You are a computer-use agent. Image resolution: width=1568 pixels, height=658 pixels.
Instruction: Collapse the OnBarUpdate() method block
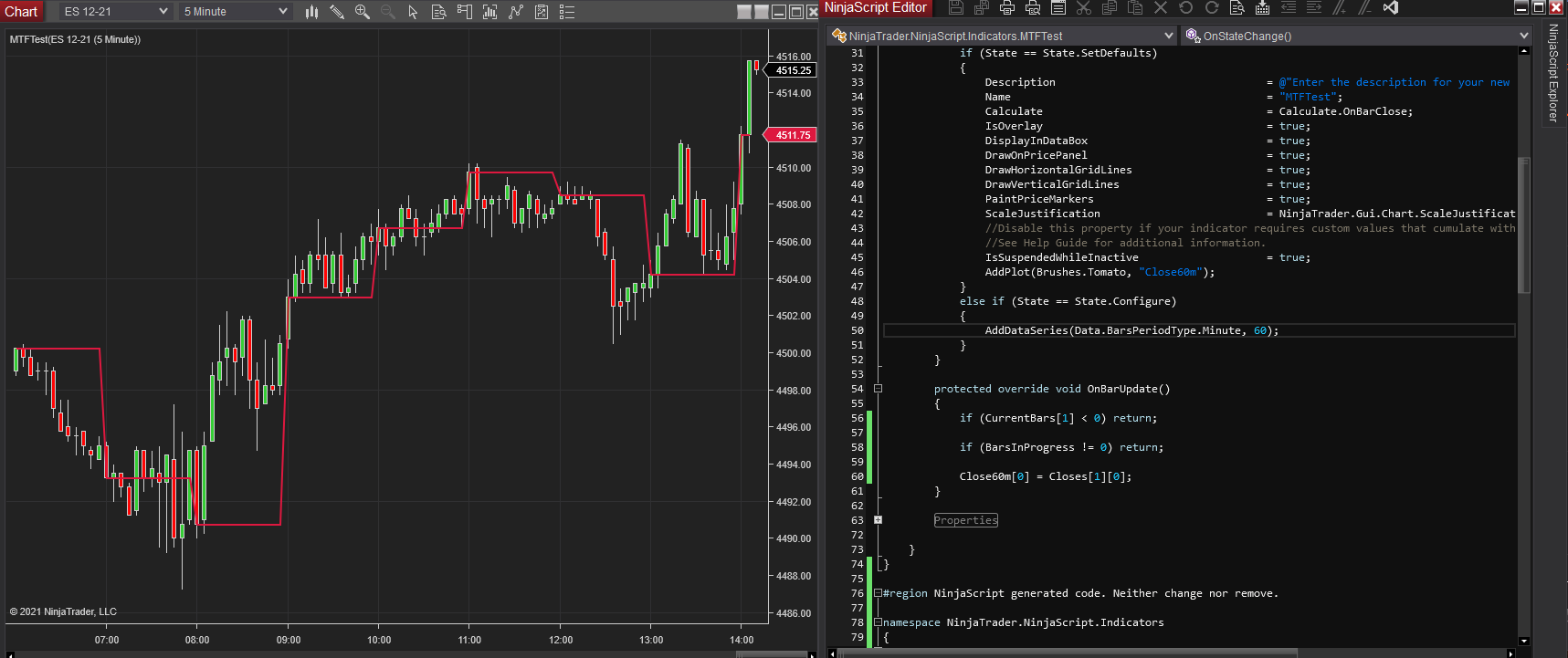pos(878,389)
